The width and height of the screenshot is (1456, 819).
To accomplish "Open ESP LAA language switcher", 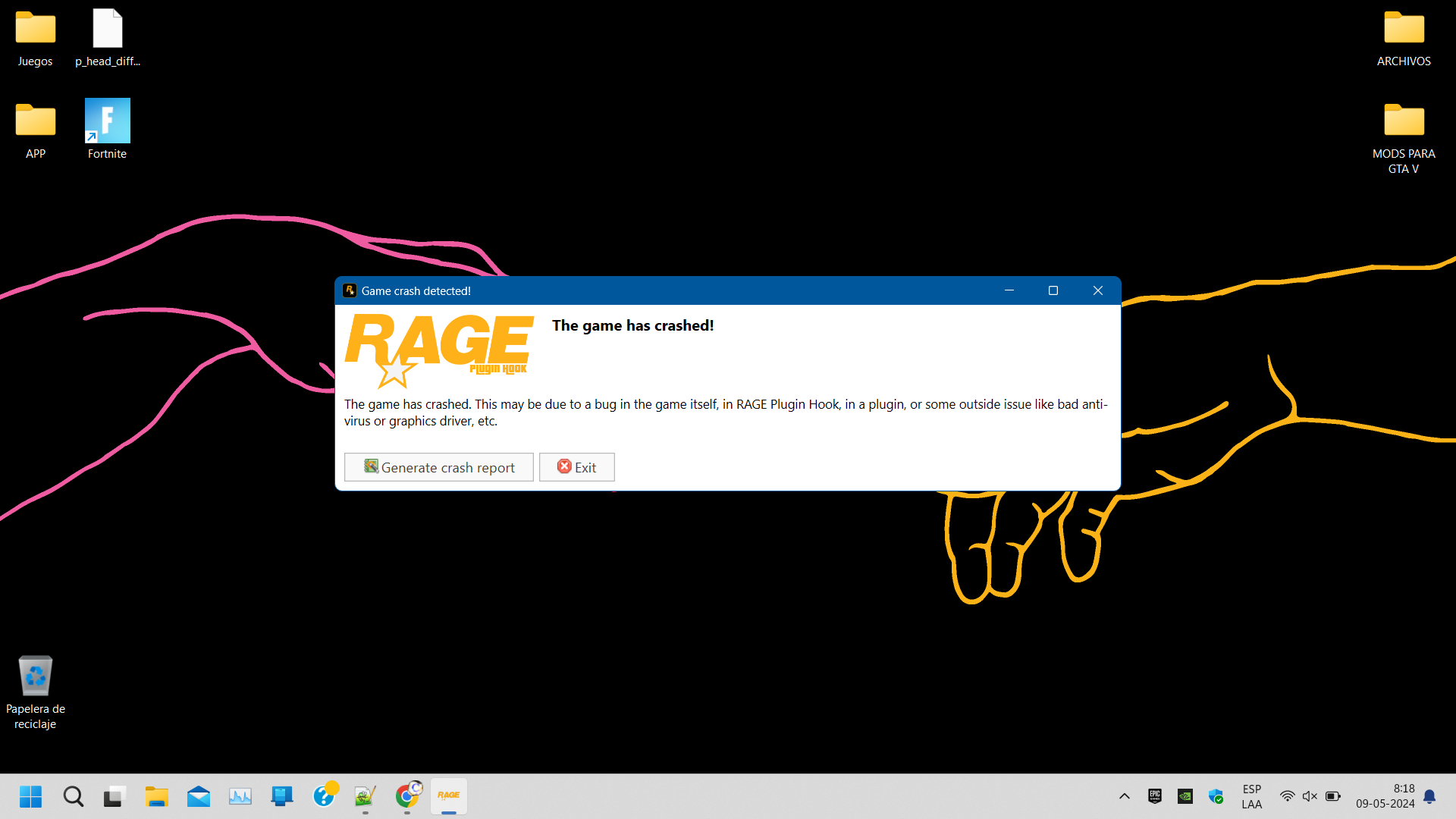I will 1252,796.
